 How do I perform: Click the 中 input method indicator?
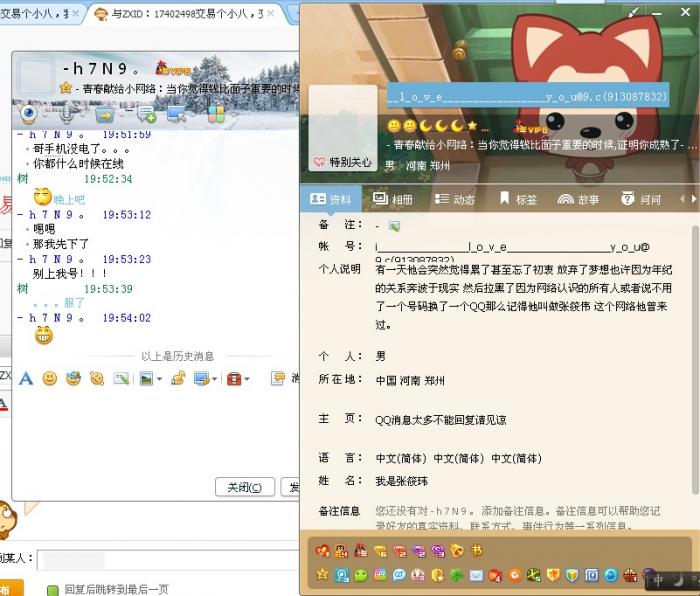pos(658,580)
